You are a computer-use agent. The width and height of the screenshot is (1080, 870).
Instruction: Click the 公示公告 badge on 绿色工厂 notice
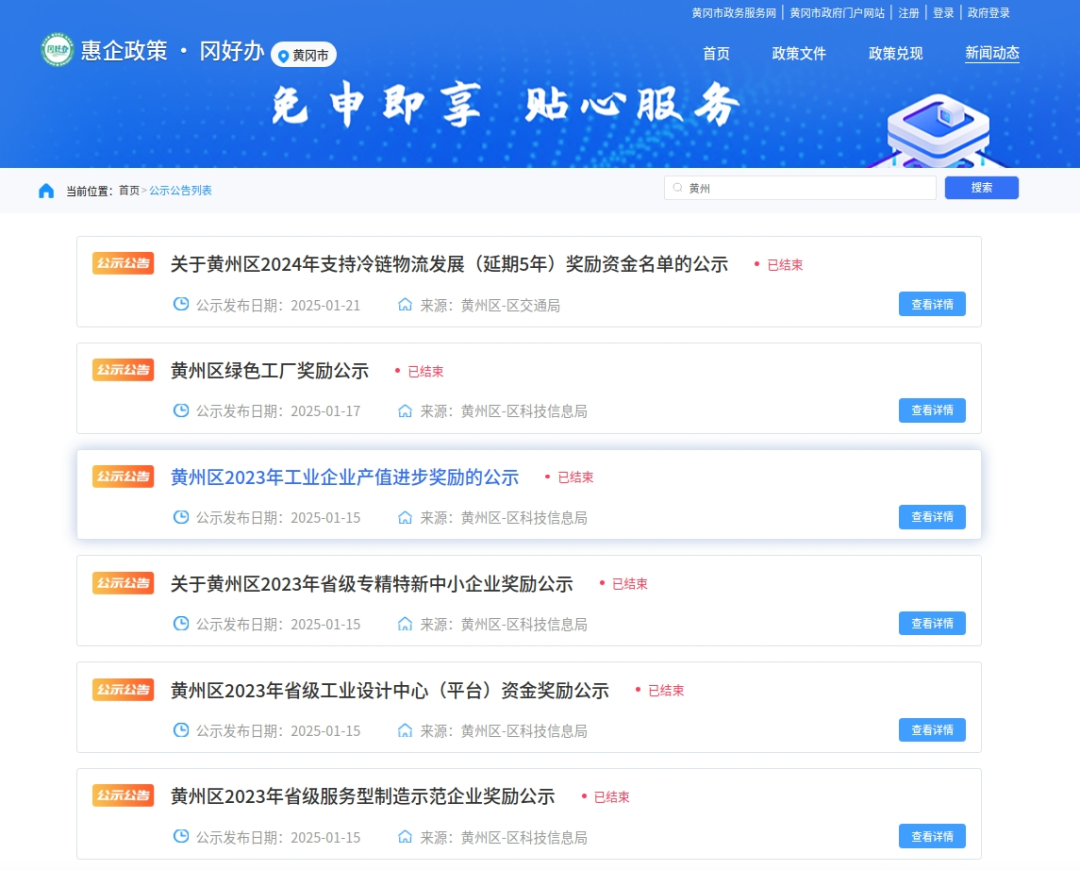(123, 370)
